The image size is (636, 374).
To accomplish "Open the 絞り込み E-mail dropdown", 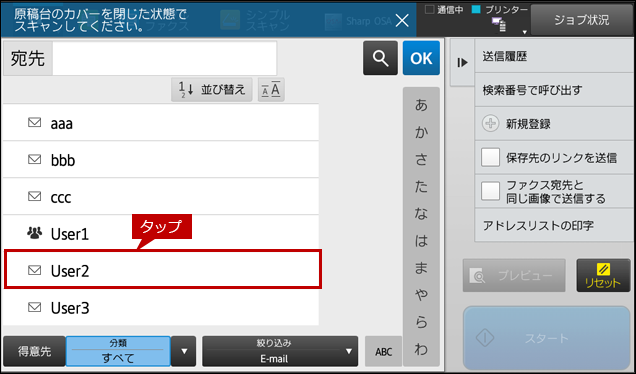I will (280, 351).
